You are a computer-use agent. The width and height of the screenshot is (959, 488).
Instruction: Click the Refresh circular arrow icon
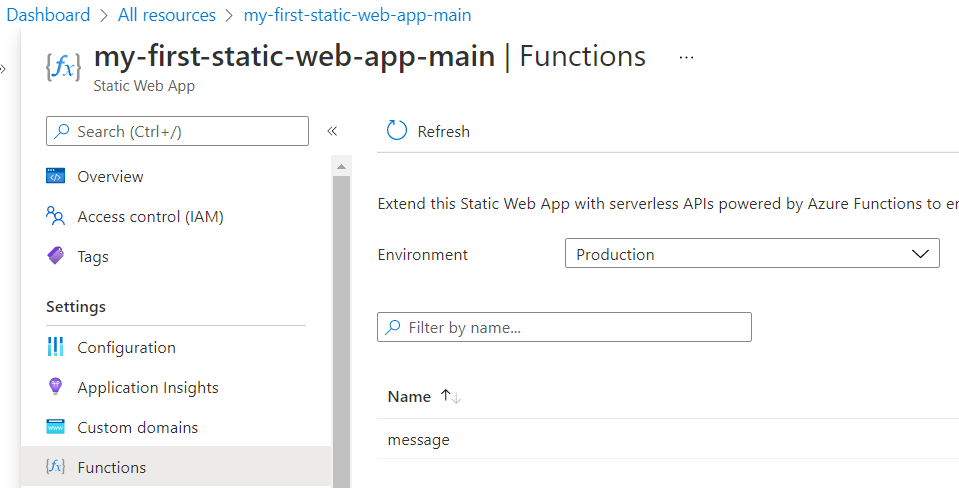[x=396, y=130]
